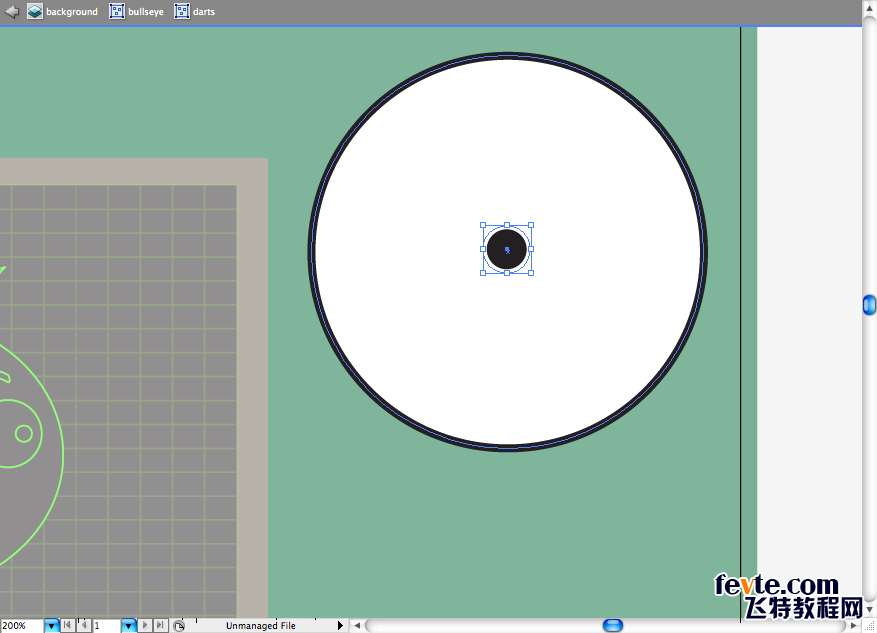Image resolution: width=877 pixels, height=633 pixels.
Task: Click the Version Cue status icon
Action: click(x=178, y=626)
